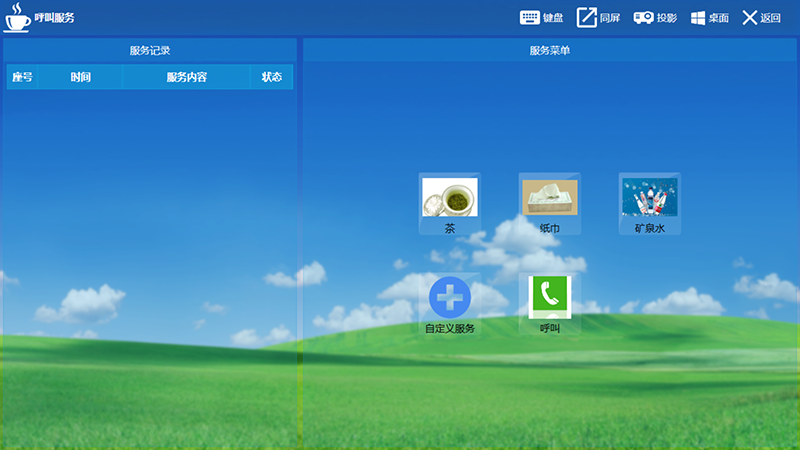Click the 状态 column header

271,77
